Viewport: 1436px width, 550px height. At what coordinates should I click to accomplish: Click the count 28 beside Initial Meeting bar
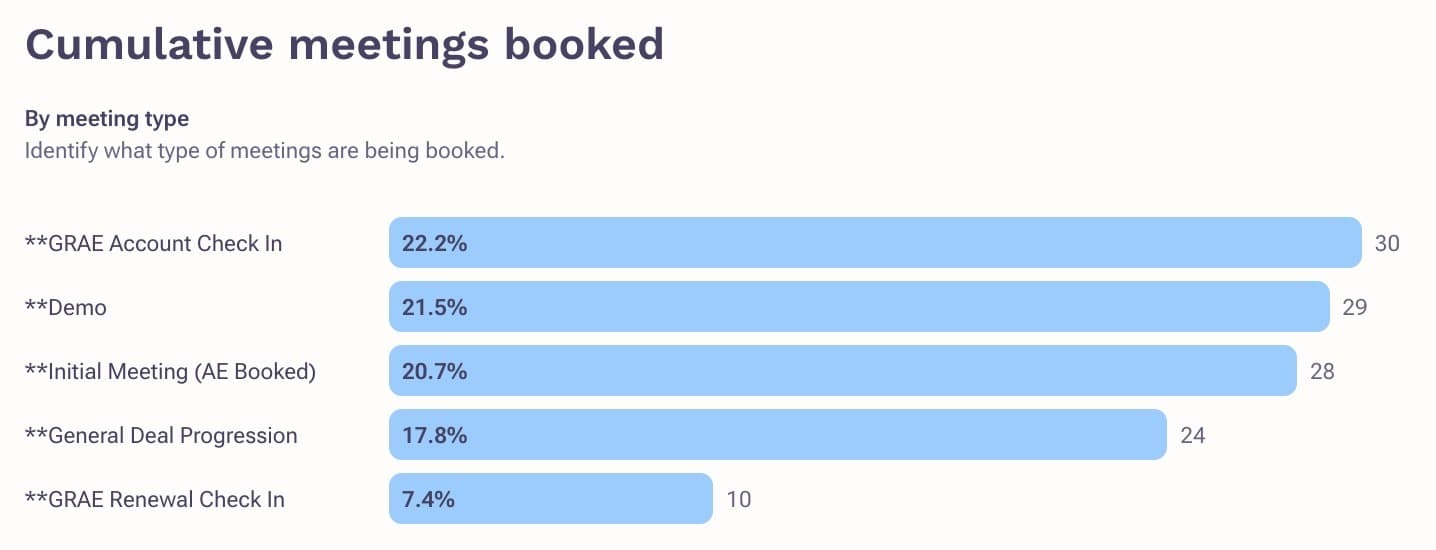1322,371
